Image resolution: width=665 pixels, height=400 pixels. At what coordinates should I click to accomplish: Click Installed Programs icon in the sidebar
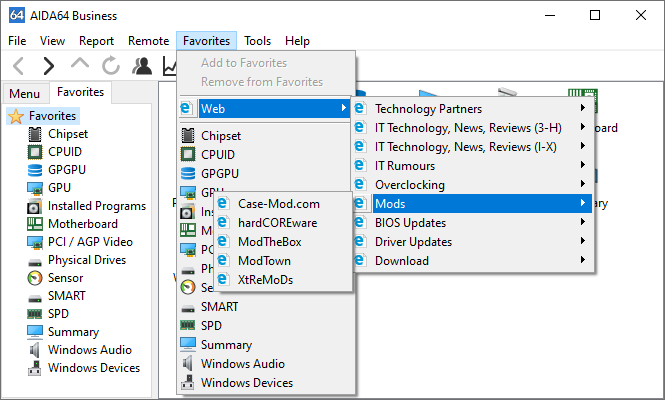35,206
